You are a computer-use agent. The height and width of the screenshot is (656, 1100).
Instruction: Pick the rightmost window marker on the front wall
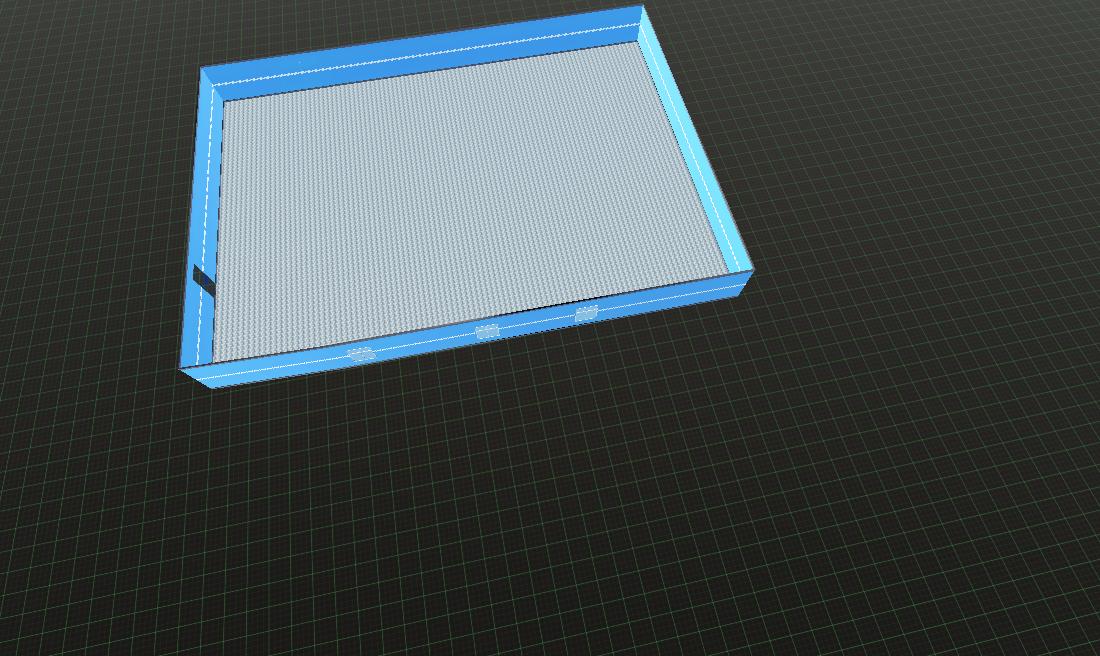[x=587, y=313]
